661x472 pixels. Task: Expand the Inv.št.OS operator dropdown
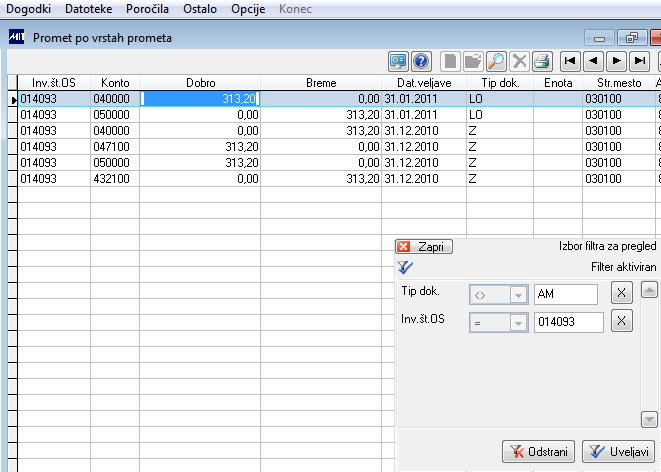coord(518,323)
